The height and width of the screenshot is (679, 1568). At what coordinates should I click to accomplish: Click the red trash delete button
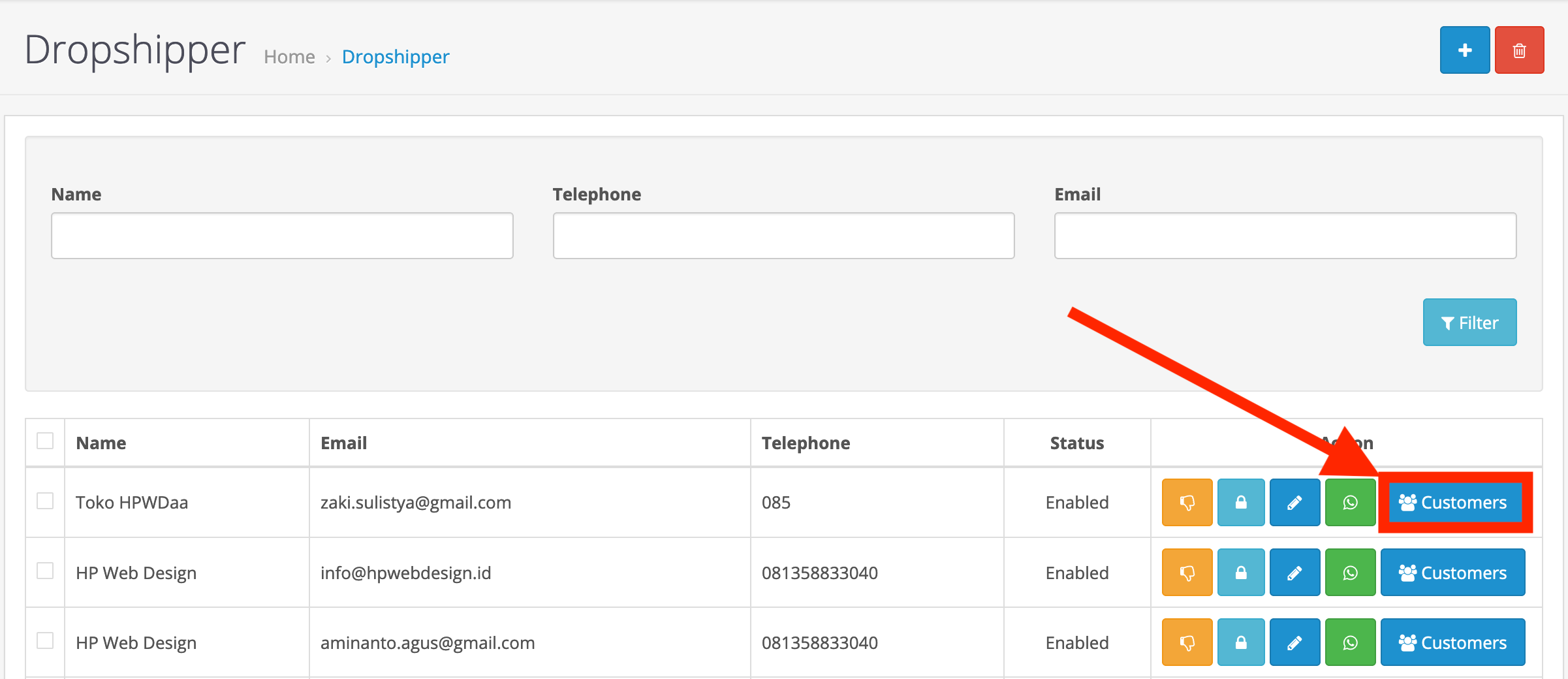coord(1519,50)
